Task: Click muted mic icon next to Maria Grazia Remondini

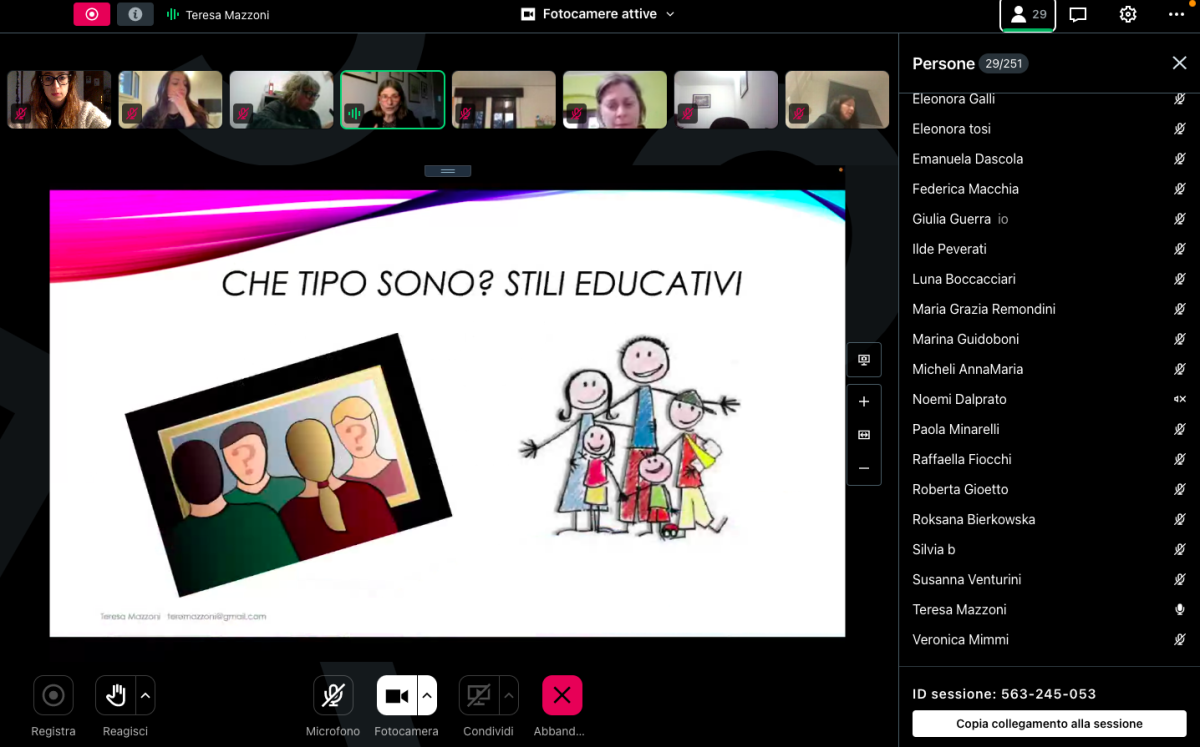Action: click(x=1180, y=309)
